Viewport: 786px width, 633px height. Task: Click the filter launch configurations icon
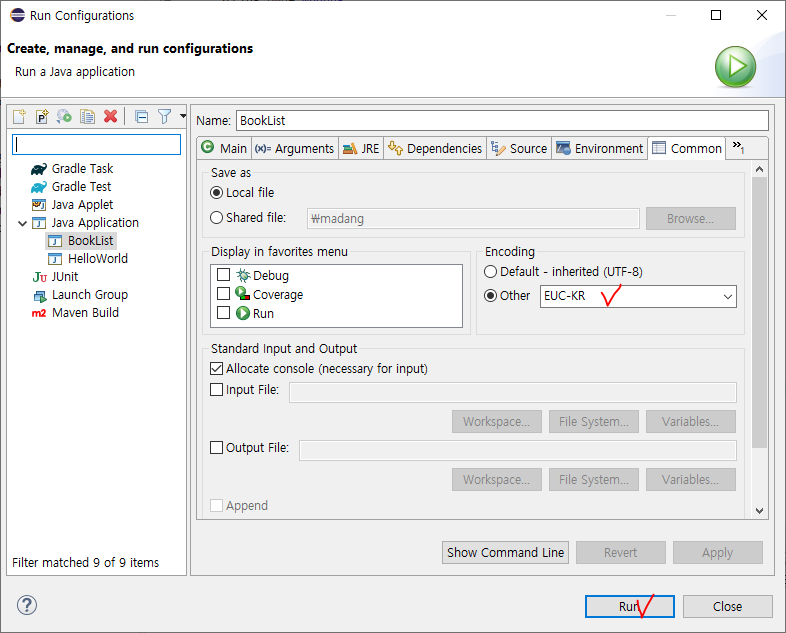click(165, 117)
